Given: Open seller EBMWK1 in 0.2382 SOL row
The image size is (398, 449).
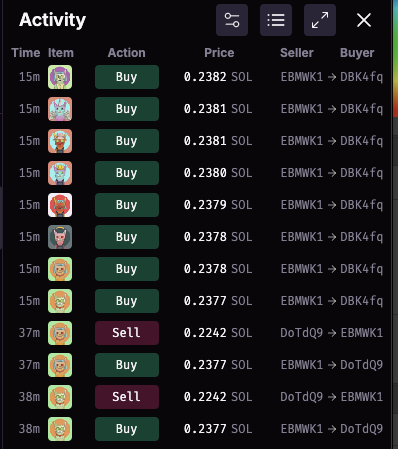Looking at the screenshot, I should (302, 77).
